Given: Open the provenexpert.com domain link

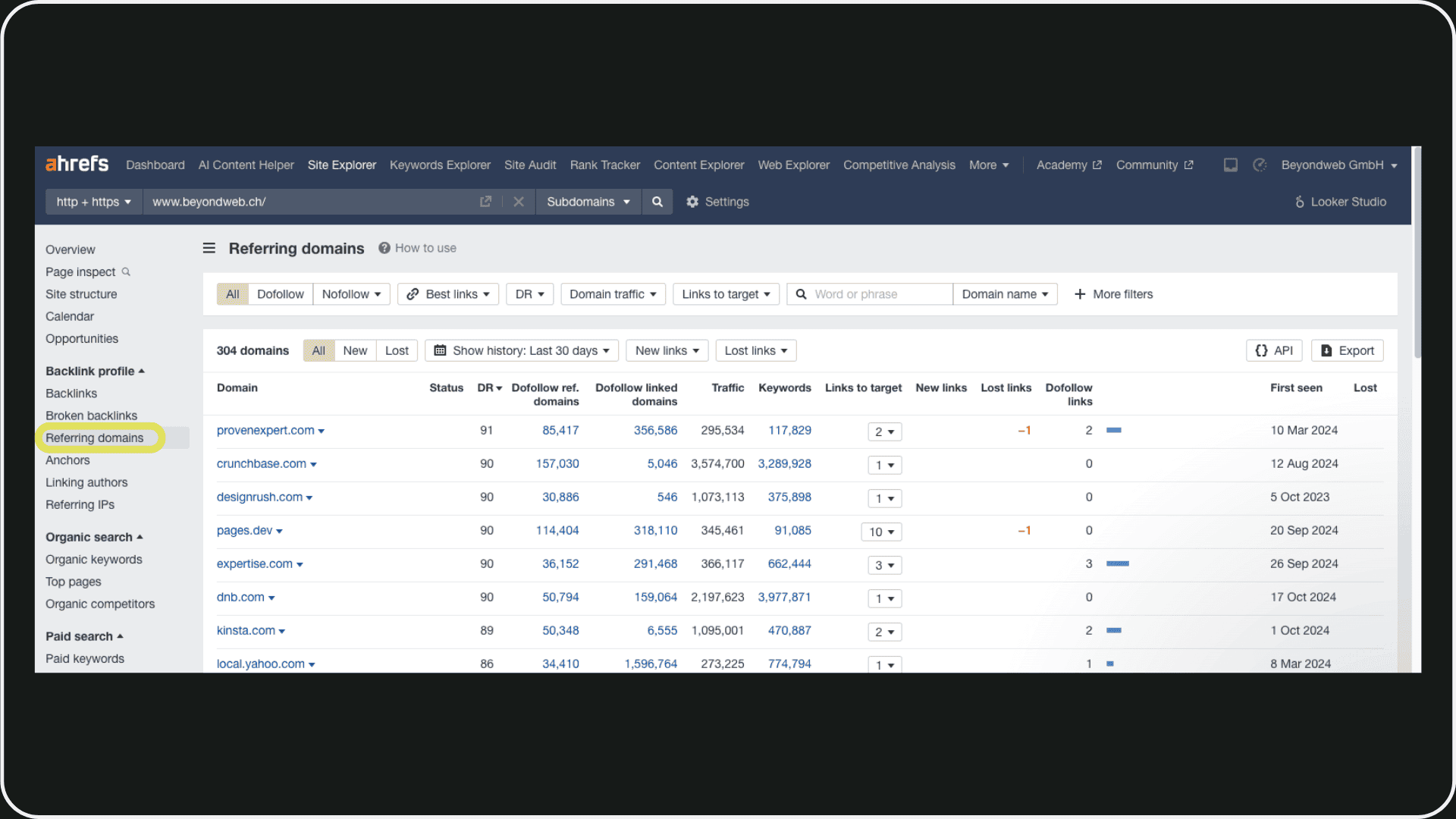Looking at the screenshot, I should point(265,430).
